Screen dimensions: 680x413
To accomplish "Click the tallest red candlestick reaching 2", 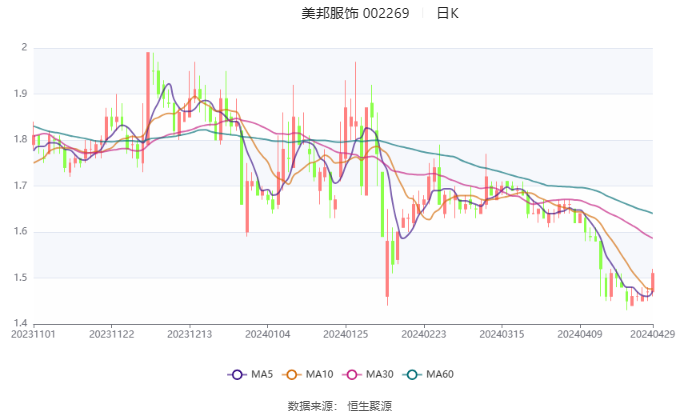I will (148, 98).
